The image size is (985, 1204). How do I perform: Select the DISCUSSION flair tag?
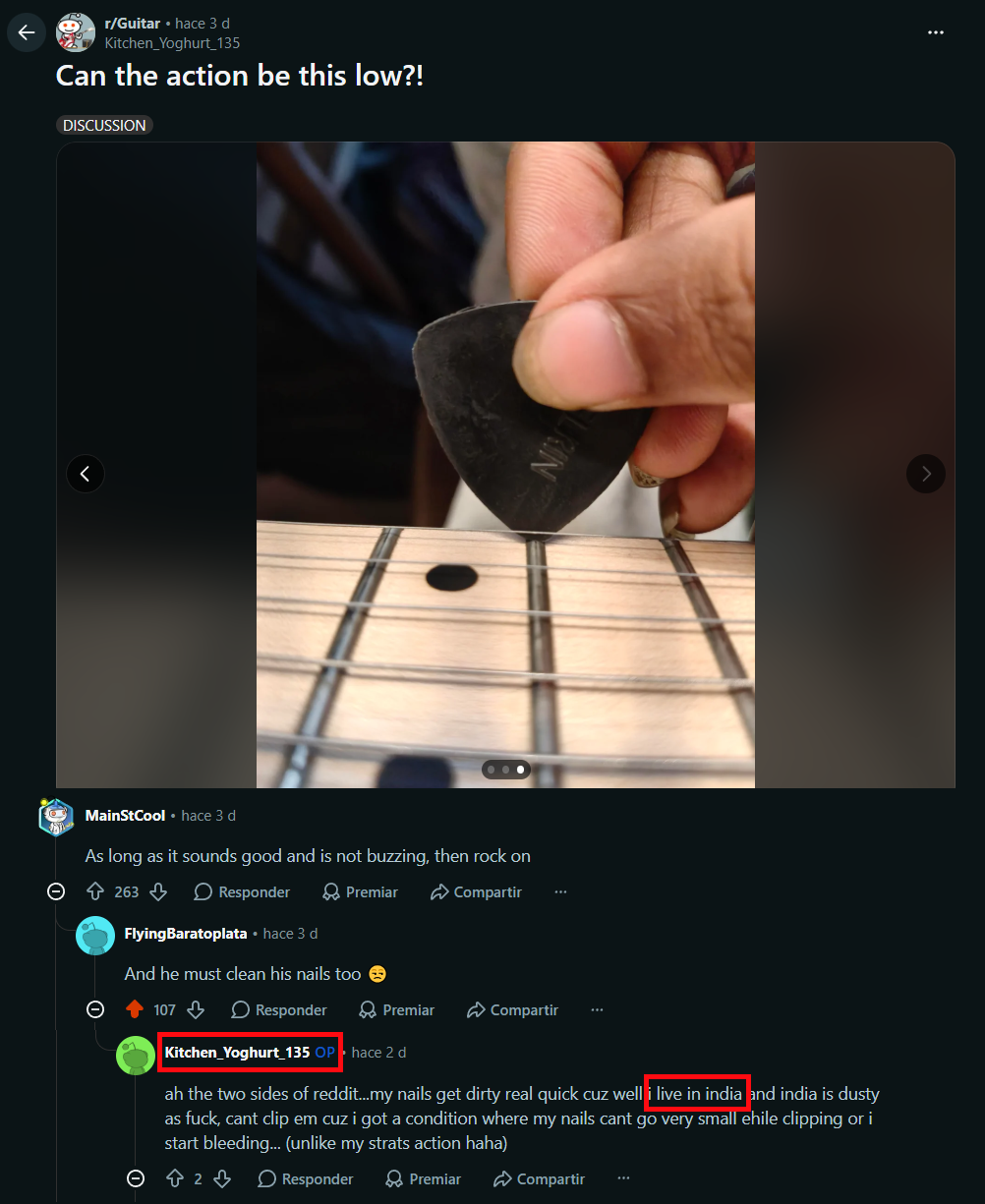[x=104, y=125]
